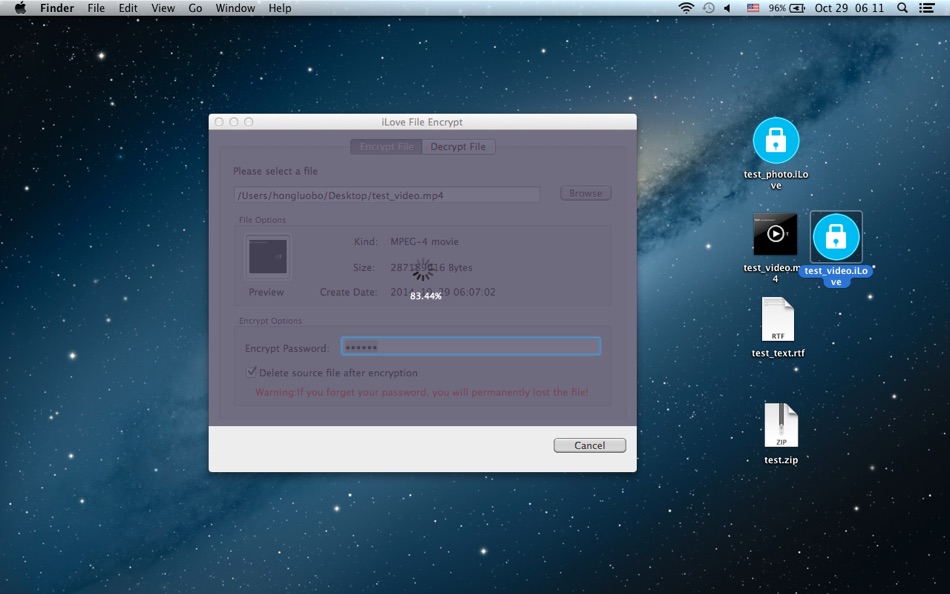
Task: Click the battery status icon
Action: click(797, 8)
